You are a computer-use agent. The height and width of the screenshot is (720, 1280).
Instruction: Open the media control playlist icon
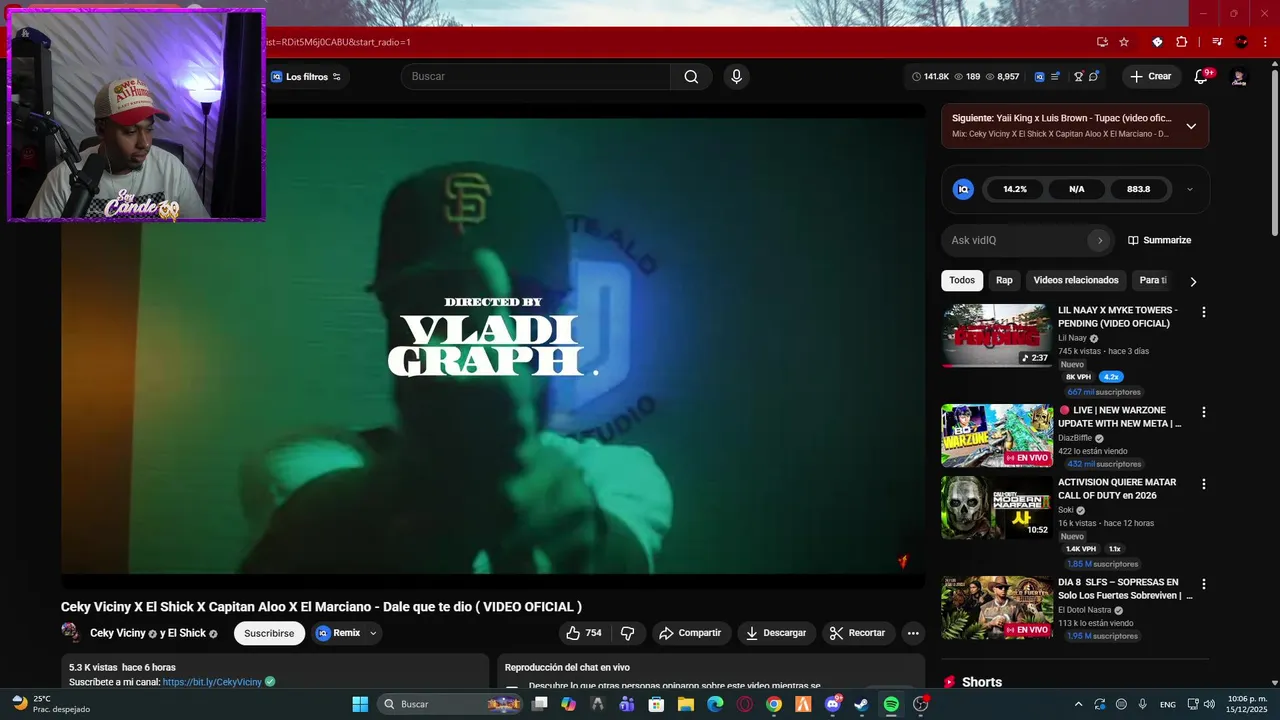(x=1217, y=42)
